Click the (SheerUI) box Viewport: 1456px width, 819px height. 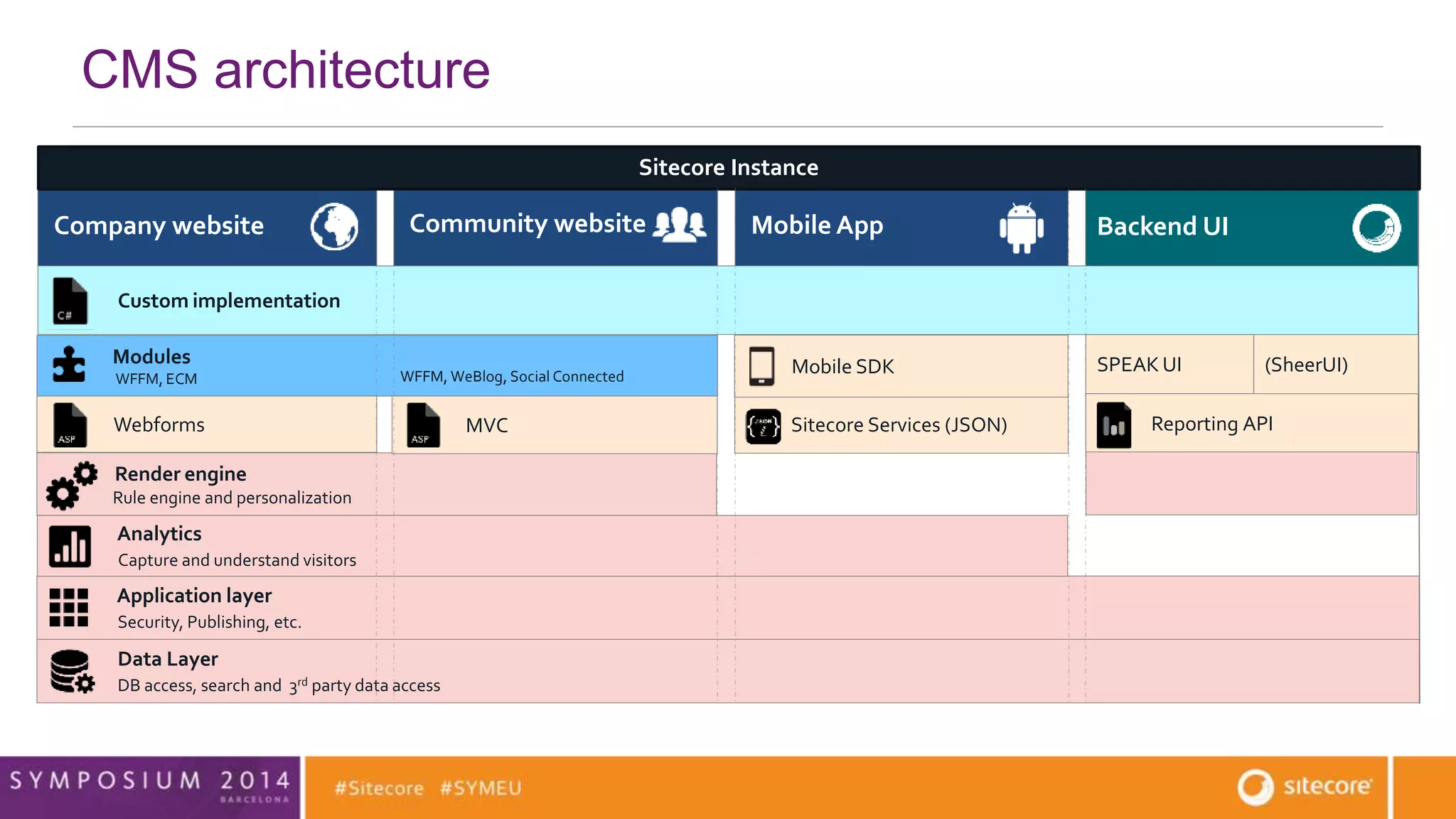coord(1336,364)
